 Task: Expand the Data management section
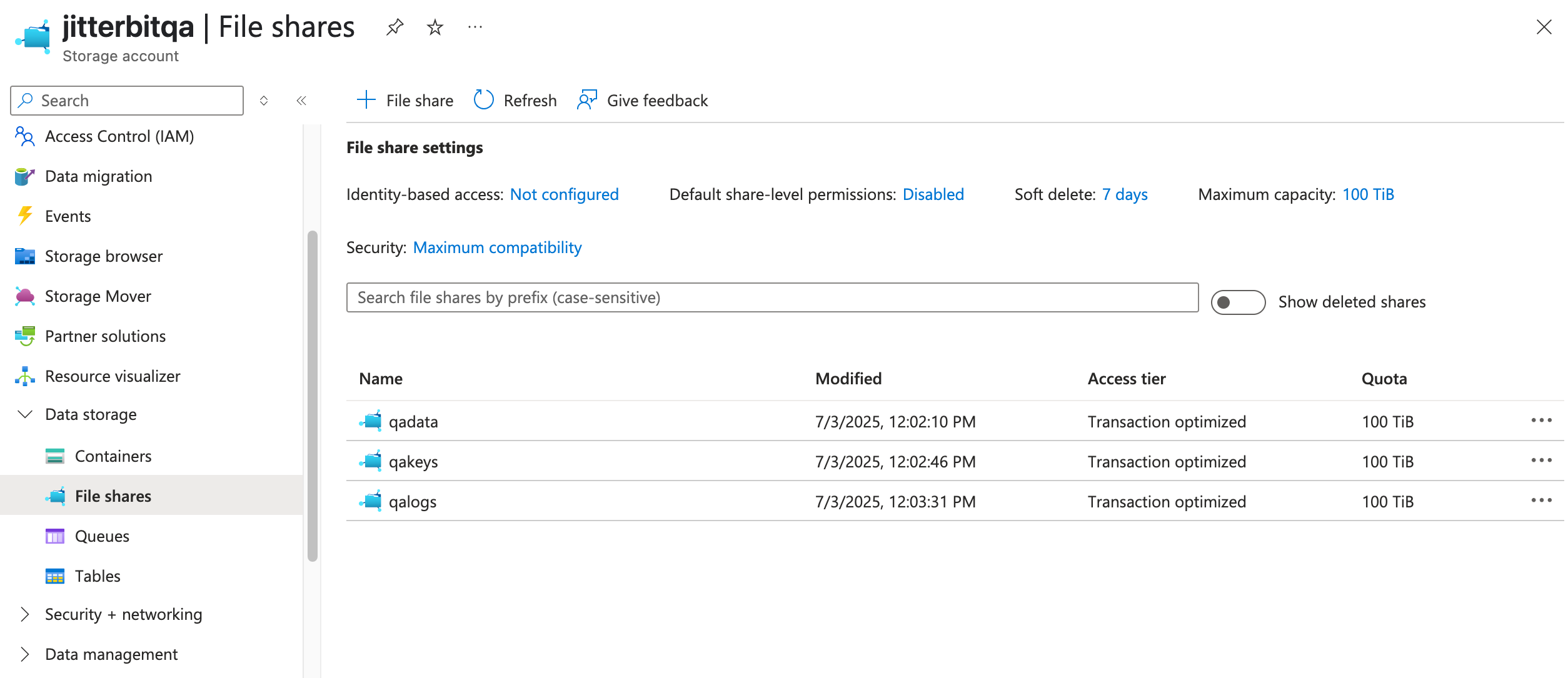[x=25, y=654]
